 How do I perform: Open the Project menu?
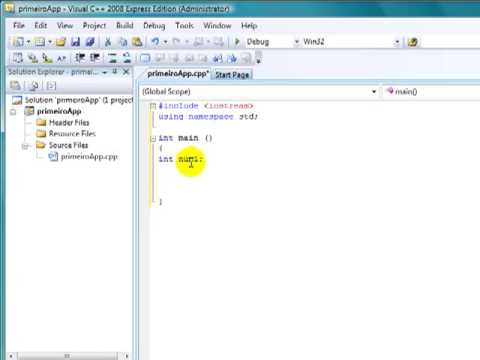(94, 25)
